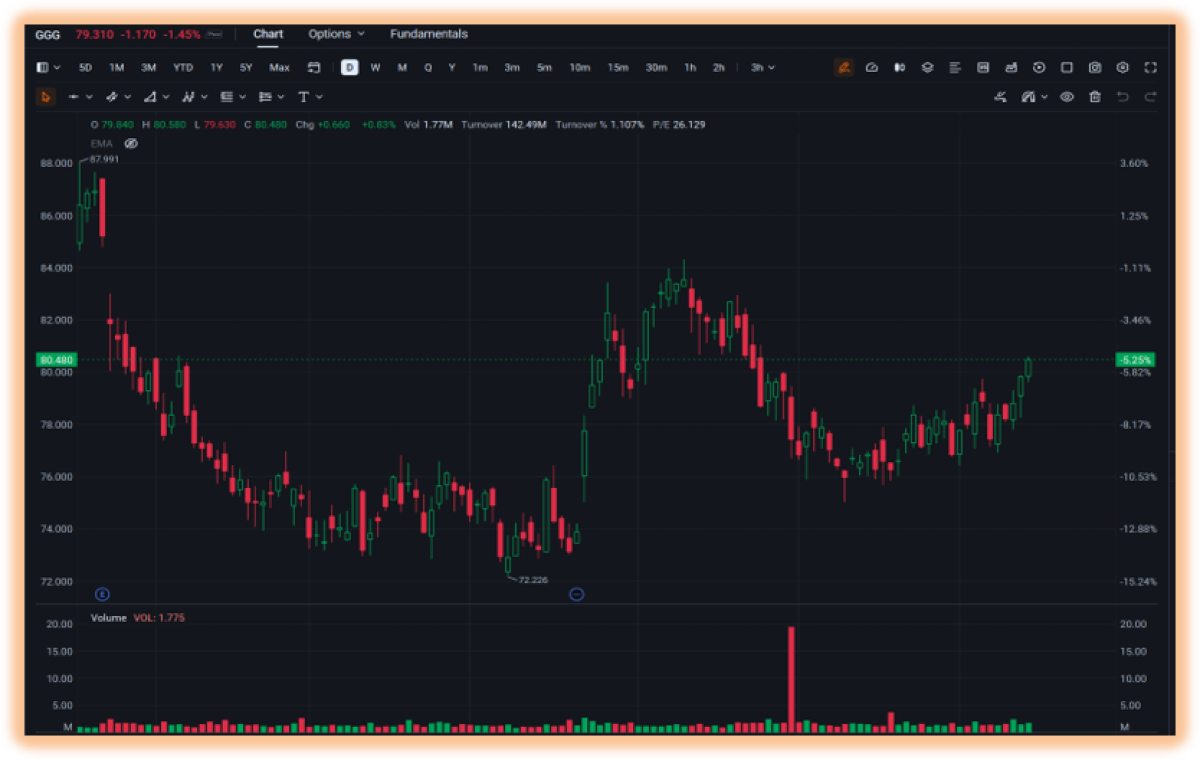Select the 5Y time range
The width and height of the screenshot is (1200, 760).
click(246, 68)
